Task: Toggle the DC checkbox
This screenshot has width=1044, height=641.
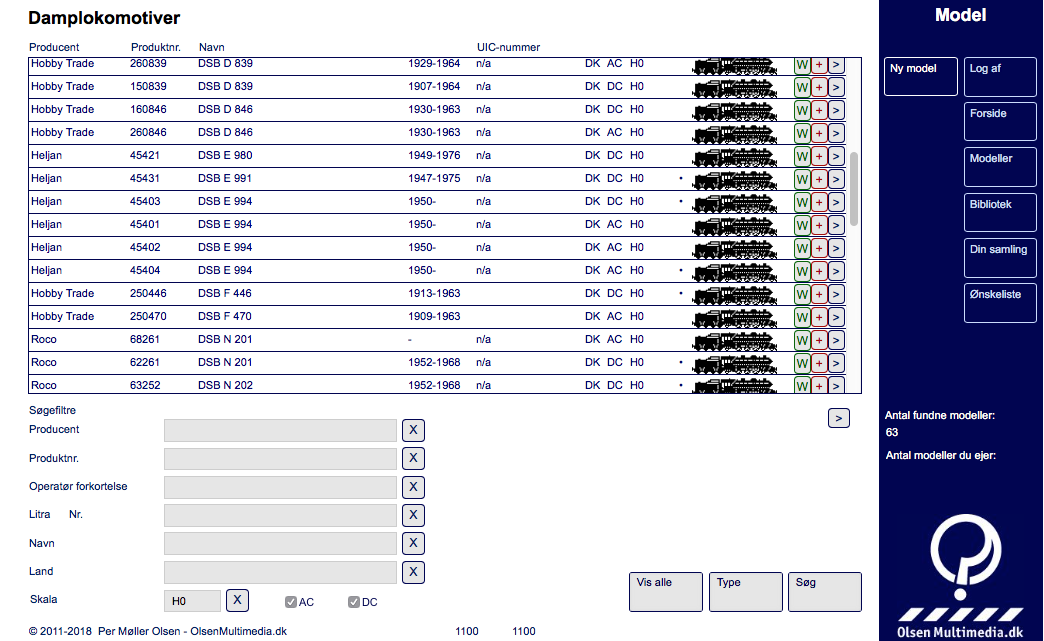Action: coord(354,602)
